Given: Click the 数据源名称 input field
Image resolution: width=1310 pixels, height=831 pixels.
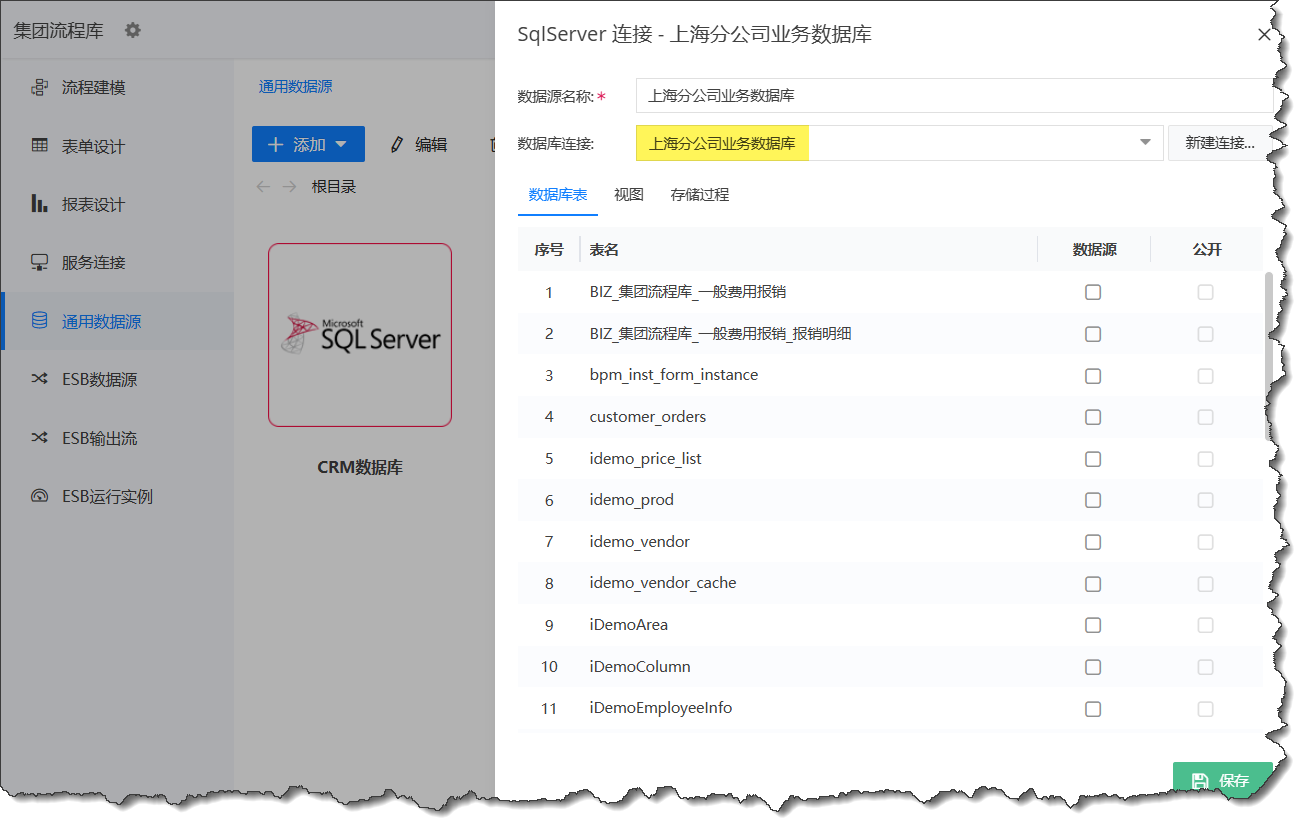Looking at the screenshot, I should pos(953,96).
